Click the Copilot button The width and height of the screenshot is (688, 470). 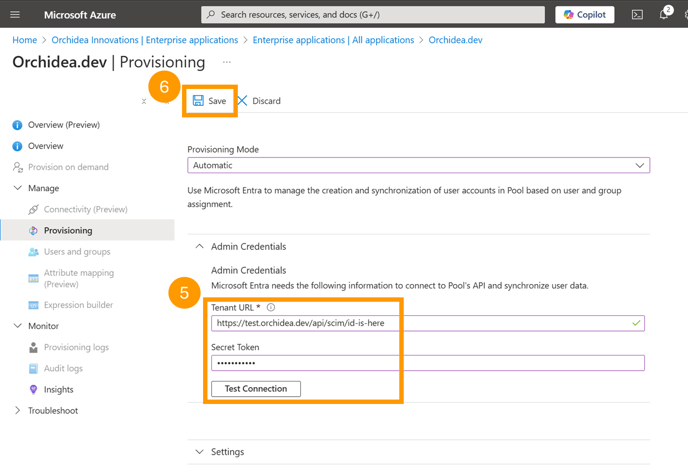(584, 14)
